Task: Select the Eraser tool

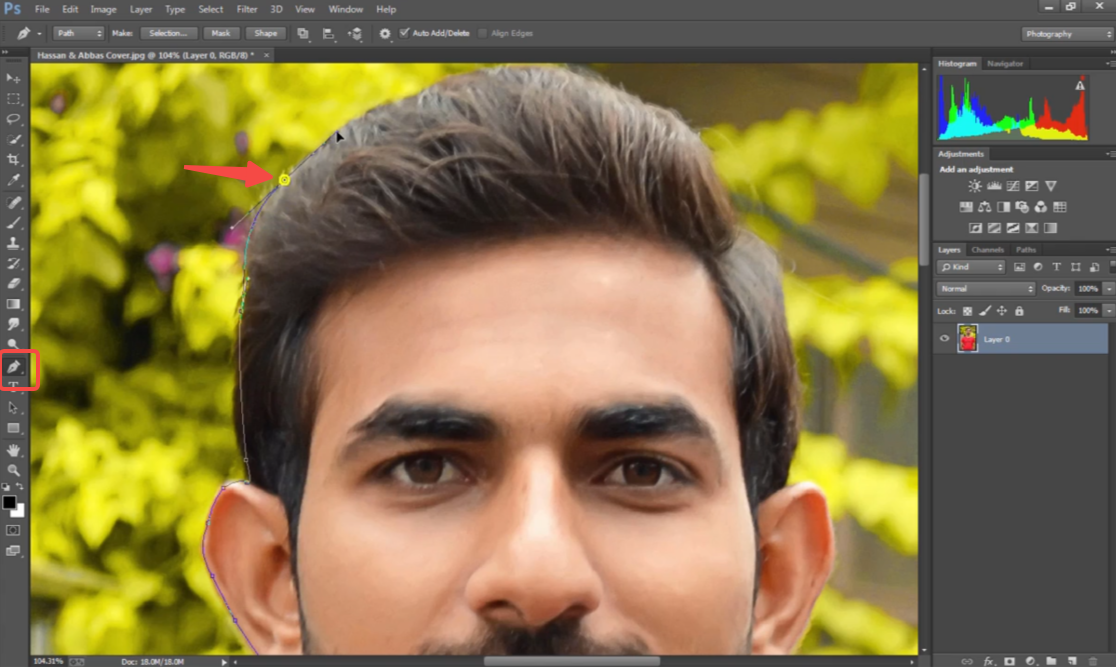Action: point(13,283)
